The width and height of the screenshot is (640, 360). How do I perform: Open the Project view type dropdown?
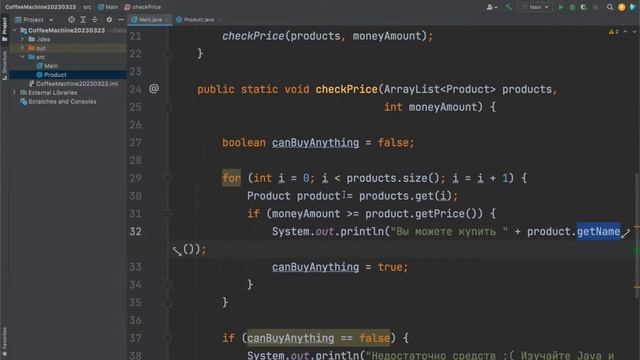click(34, 20)
